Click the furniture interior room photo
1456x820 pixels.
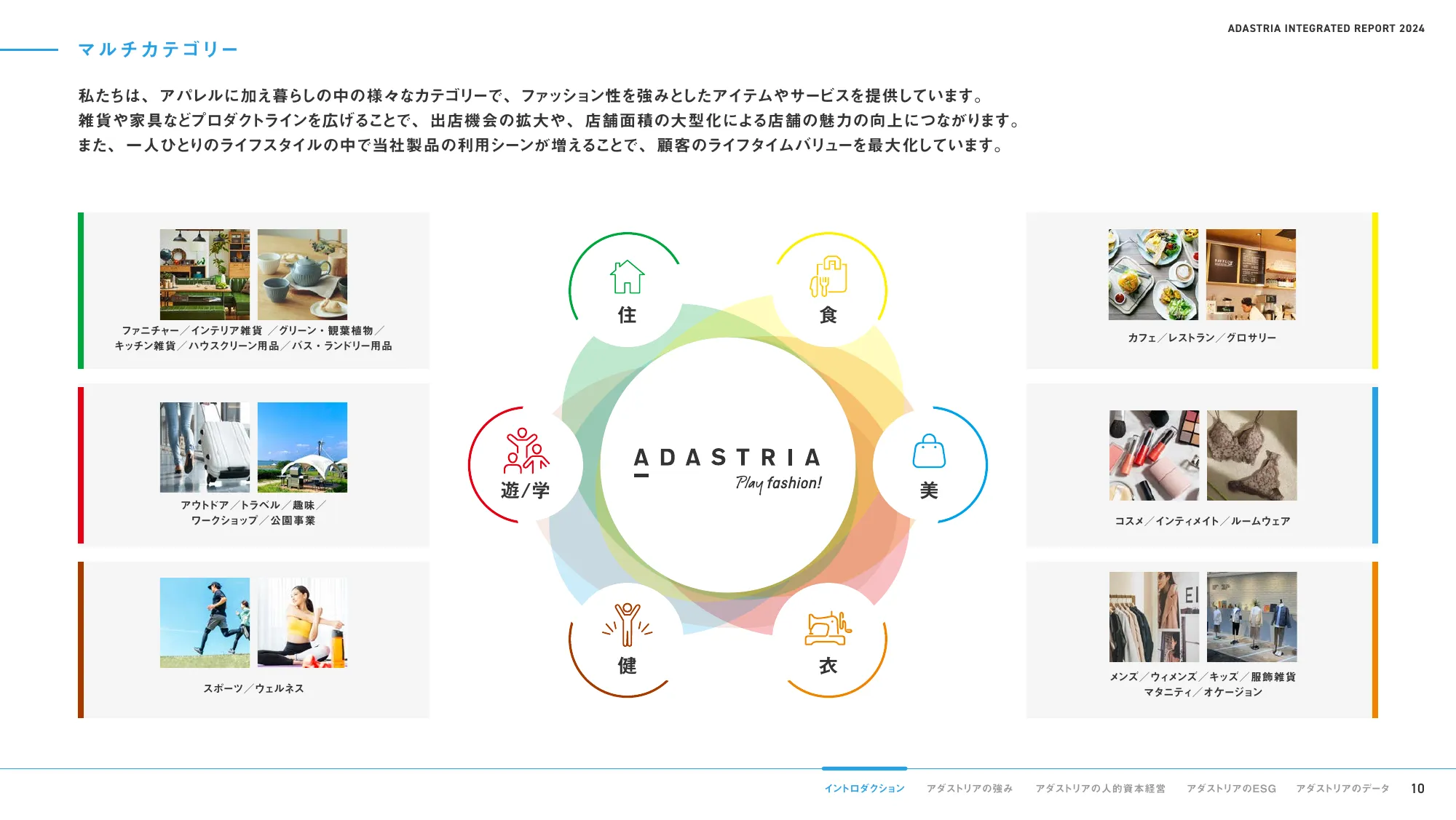point(205,274)
